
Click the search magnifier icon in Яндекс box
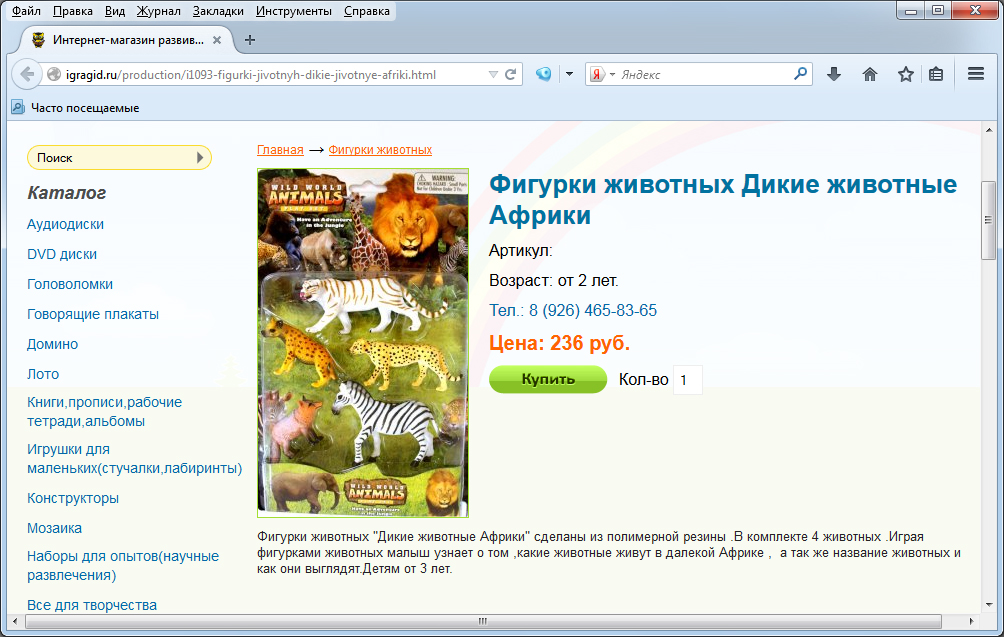click(800, 74)
